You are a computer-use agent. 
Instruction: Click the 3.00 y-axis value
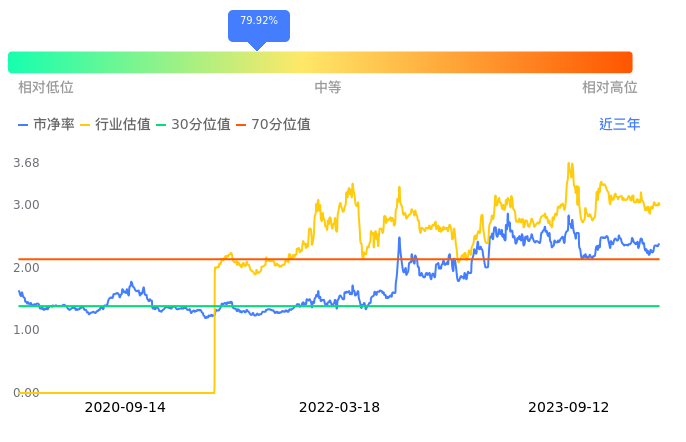tap(26, 205)
